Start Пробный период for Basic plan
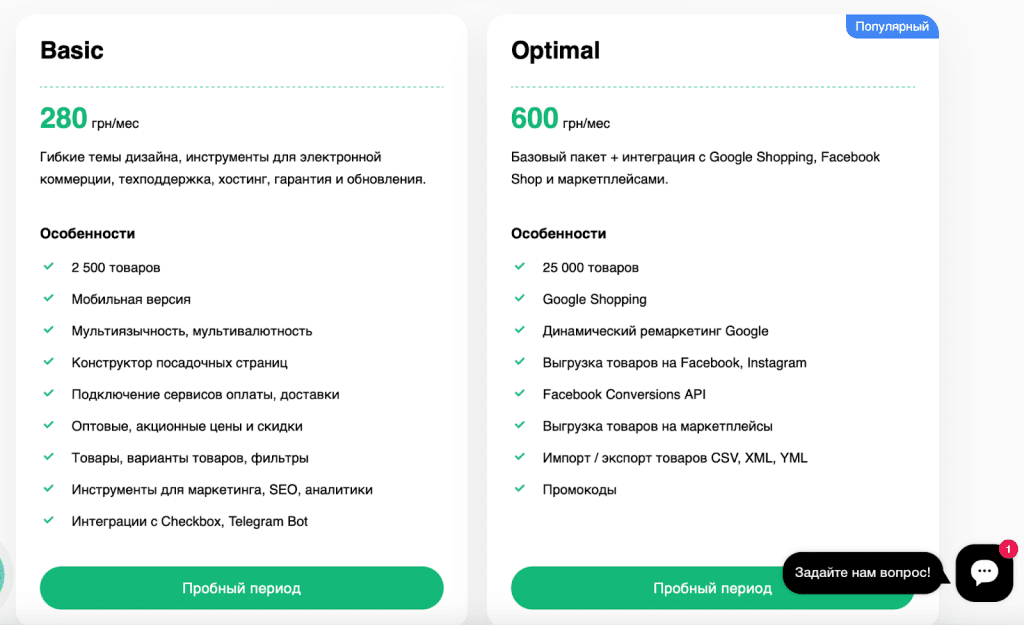 (242, 588)
